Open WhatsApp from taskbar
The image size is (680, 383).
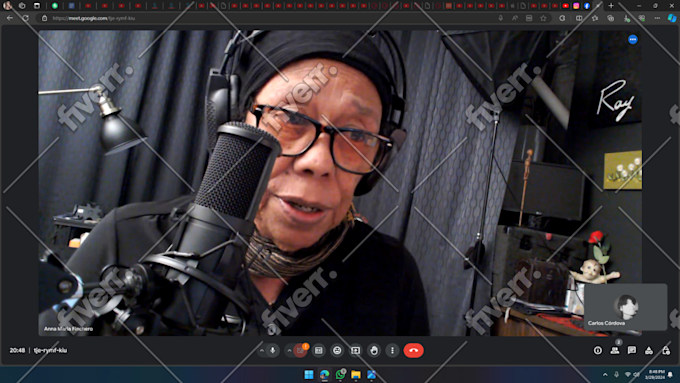340,375
